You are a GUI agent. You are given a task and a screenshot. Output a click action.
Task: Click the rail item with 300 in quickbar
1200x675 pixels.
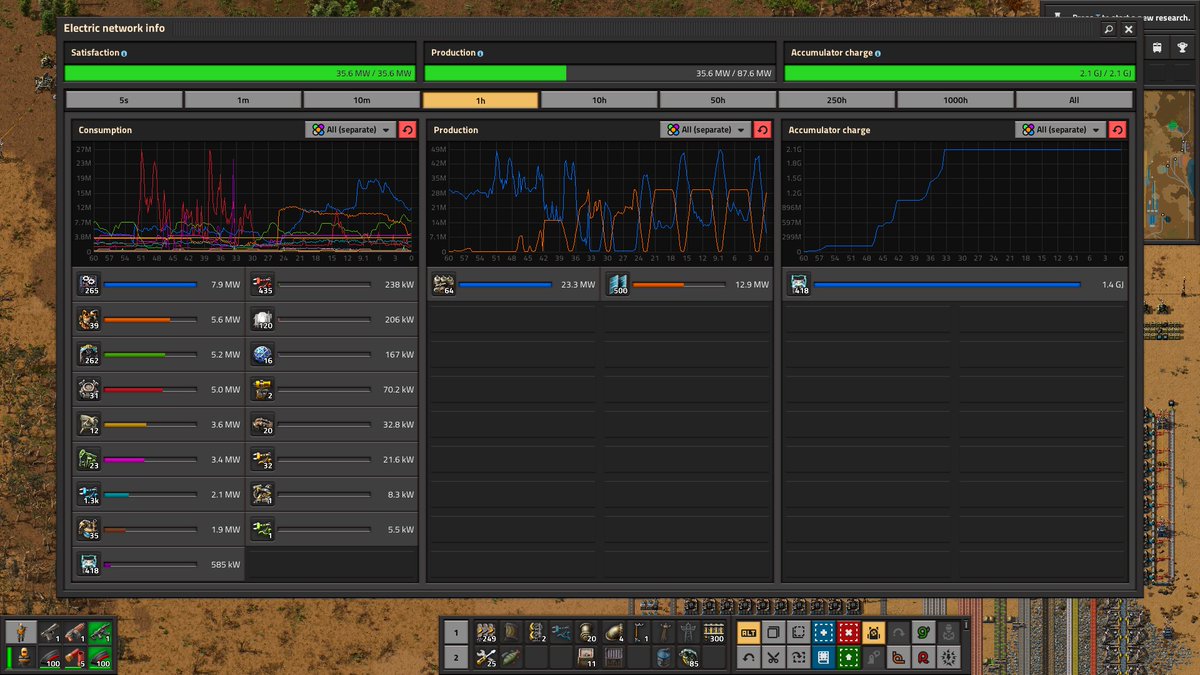pos(714,632)
